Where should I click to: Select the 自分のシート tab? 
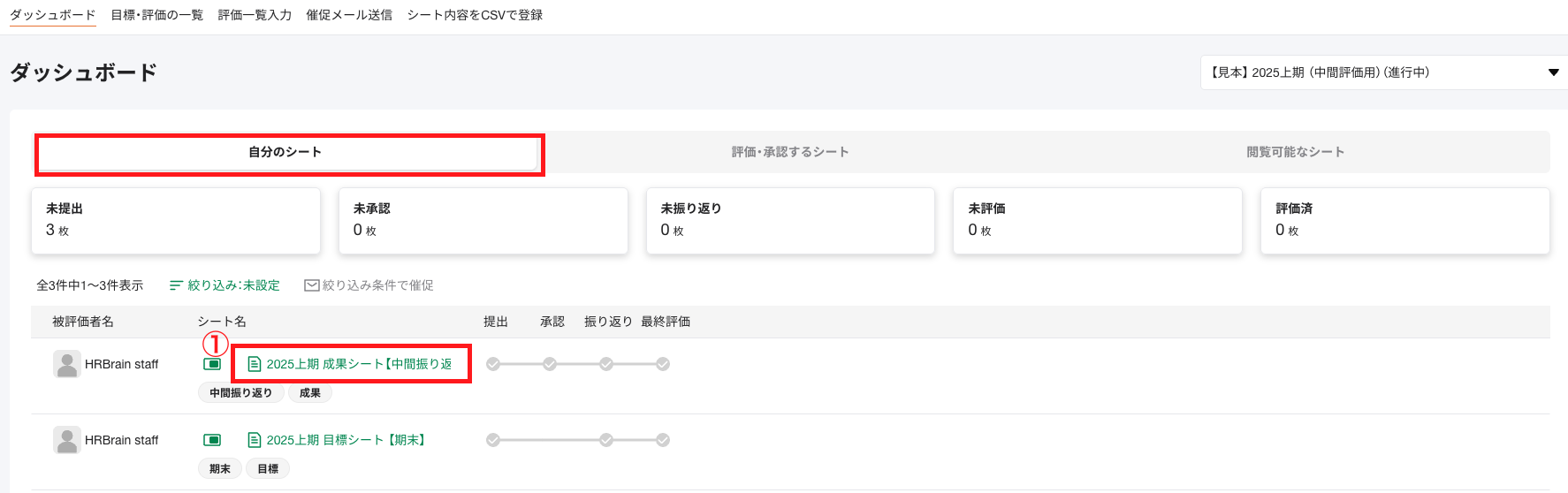click(x=285, y=153)
